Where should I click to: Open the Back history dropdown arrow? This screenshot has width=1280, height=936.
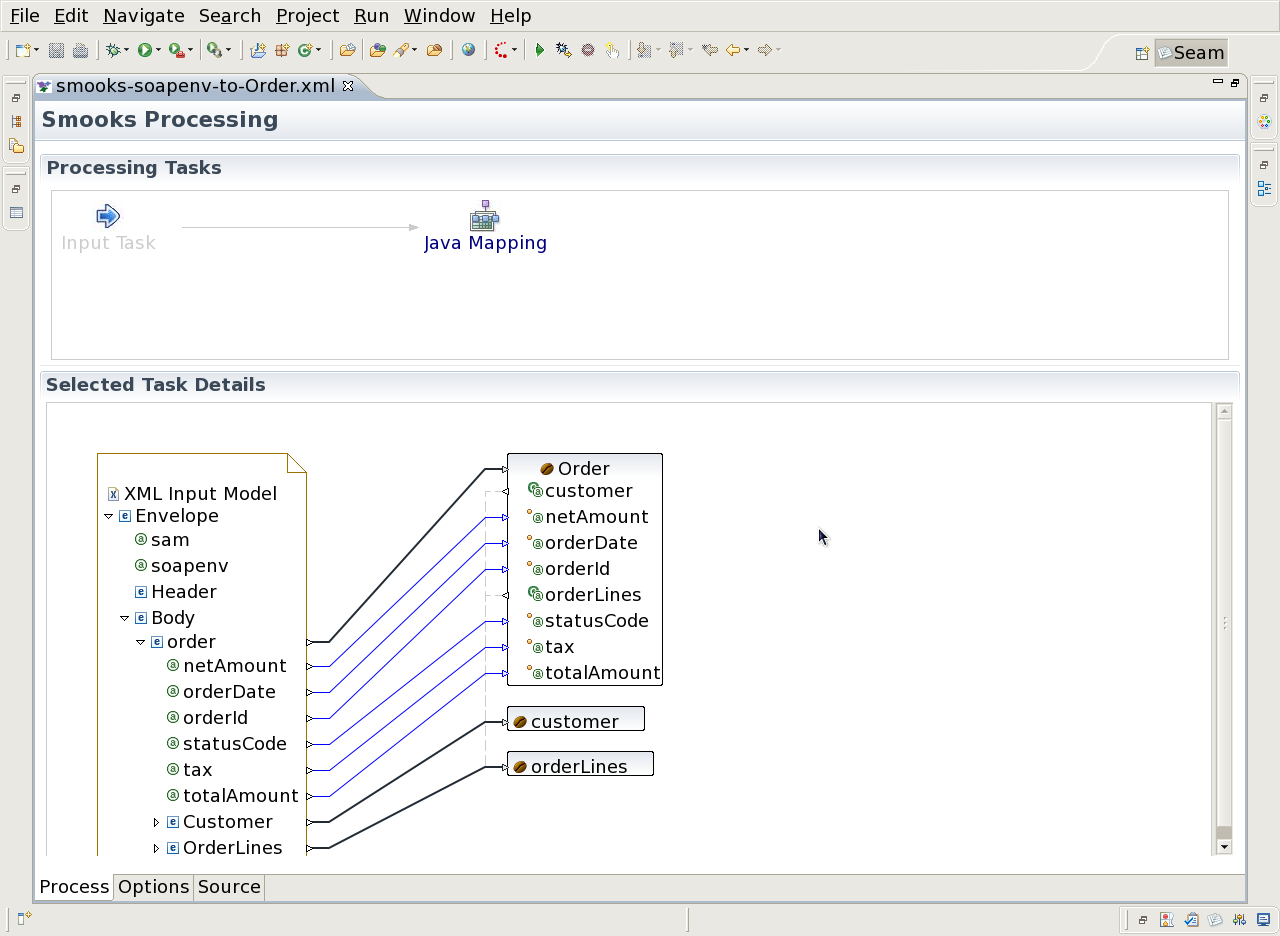tap(746, 50)
